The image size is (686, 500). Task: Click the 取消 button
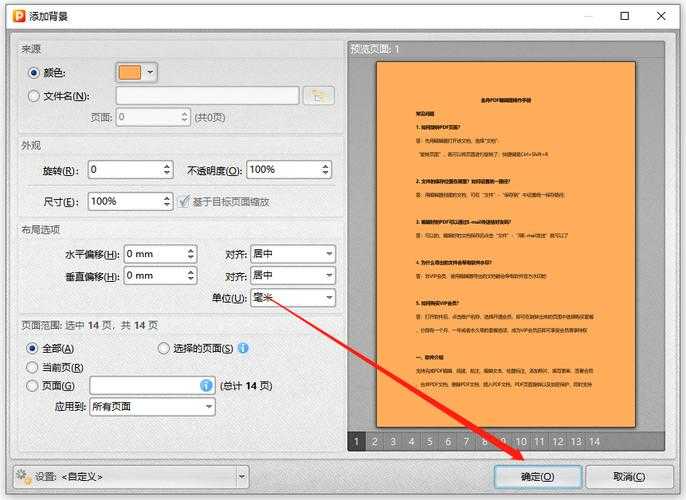(x=628, y=477)
